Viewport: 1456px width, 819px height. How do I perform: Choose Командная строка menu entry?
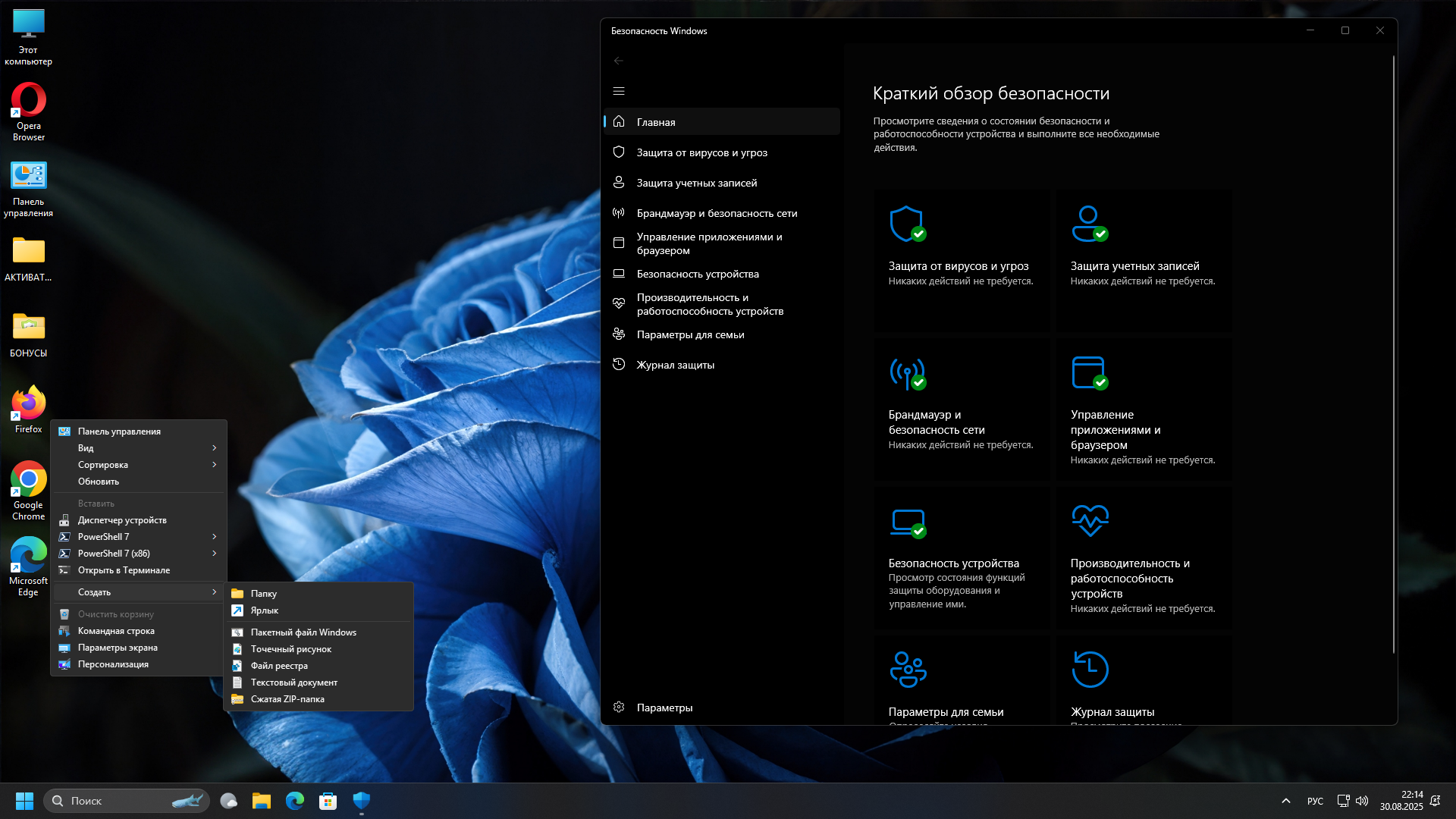[139, 631]
